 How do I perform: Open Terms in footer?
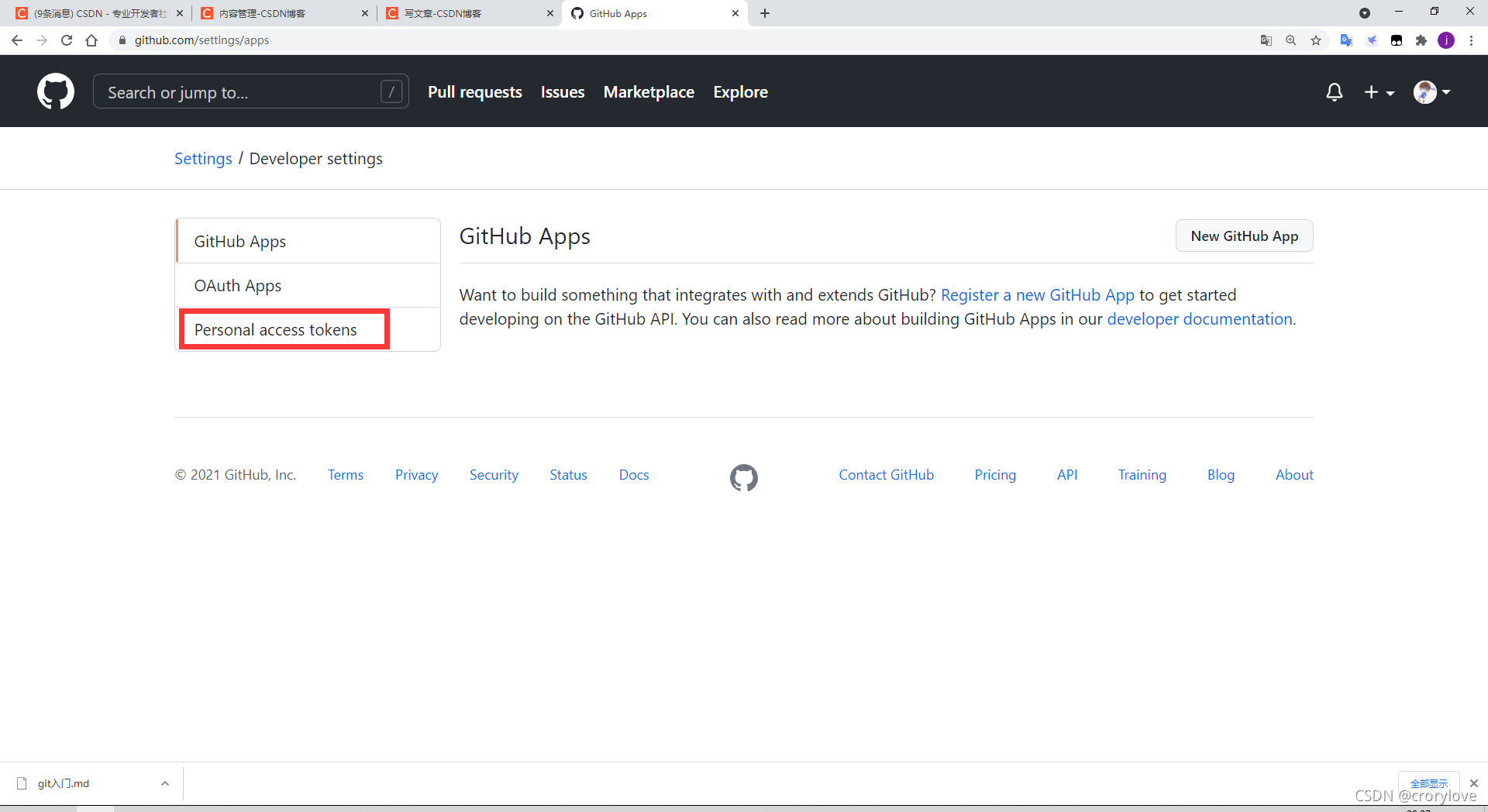pyautogui.click(x=345, y=475)
